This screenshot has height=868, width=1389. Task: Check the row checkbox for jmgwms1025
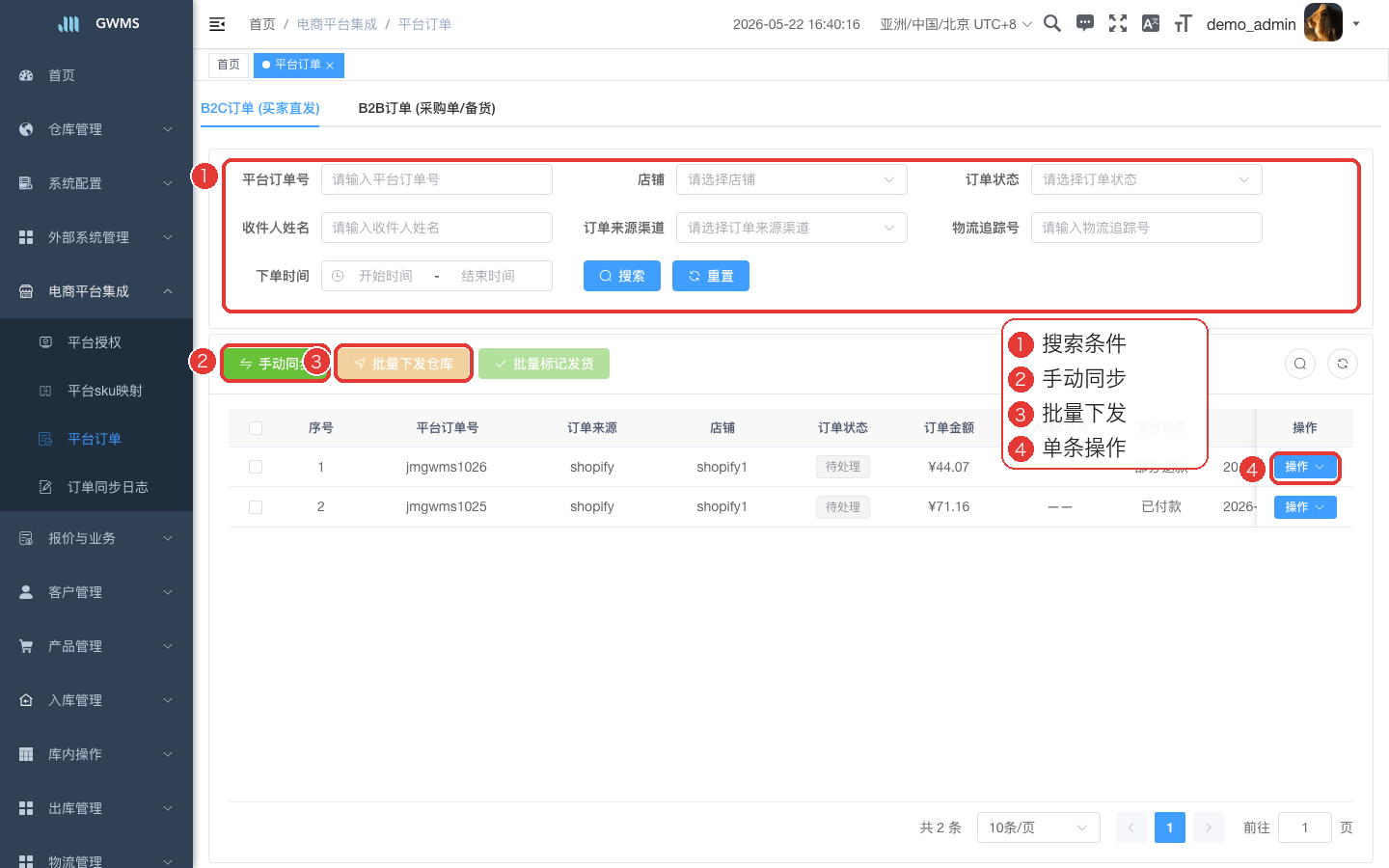[256, 507]
